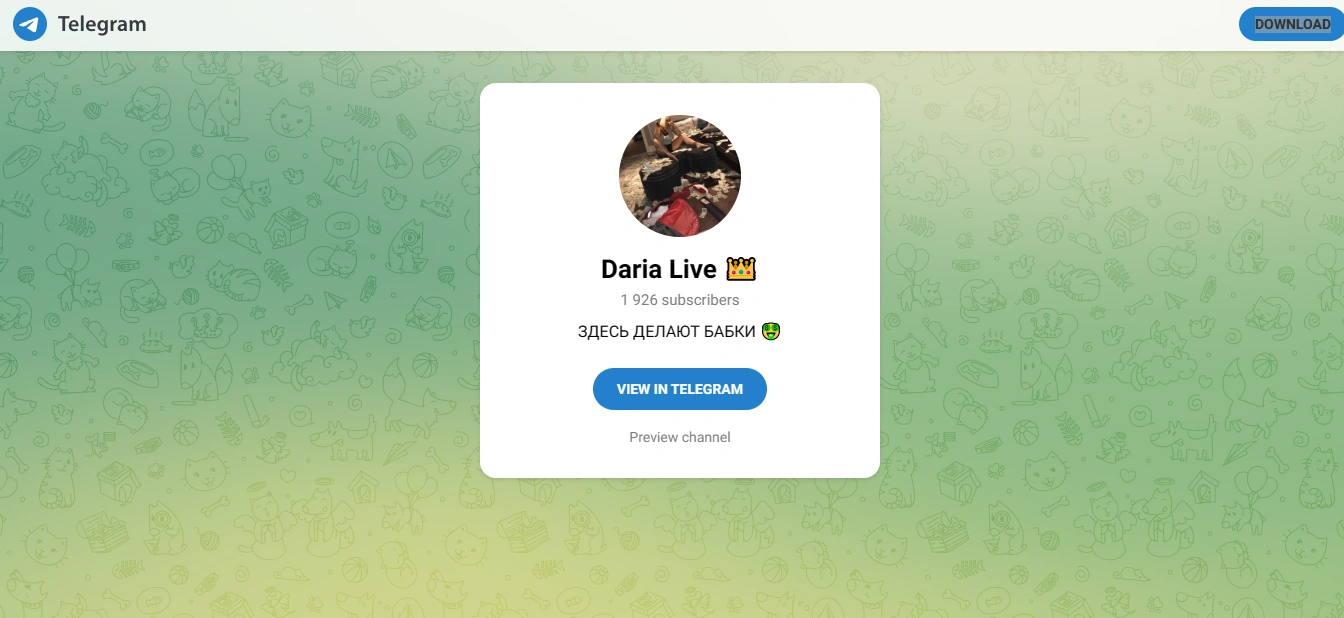
Task: Click doodle background beneath the channel card
Action: coord(680,550)
